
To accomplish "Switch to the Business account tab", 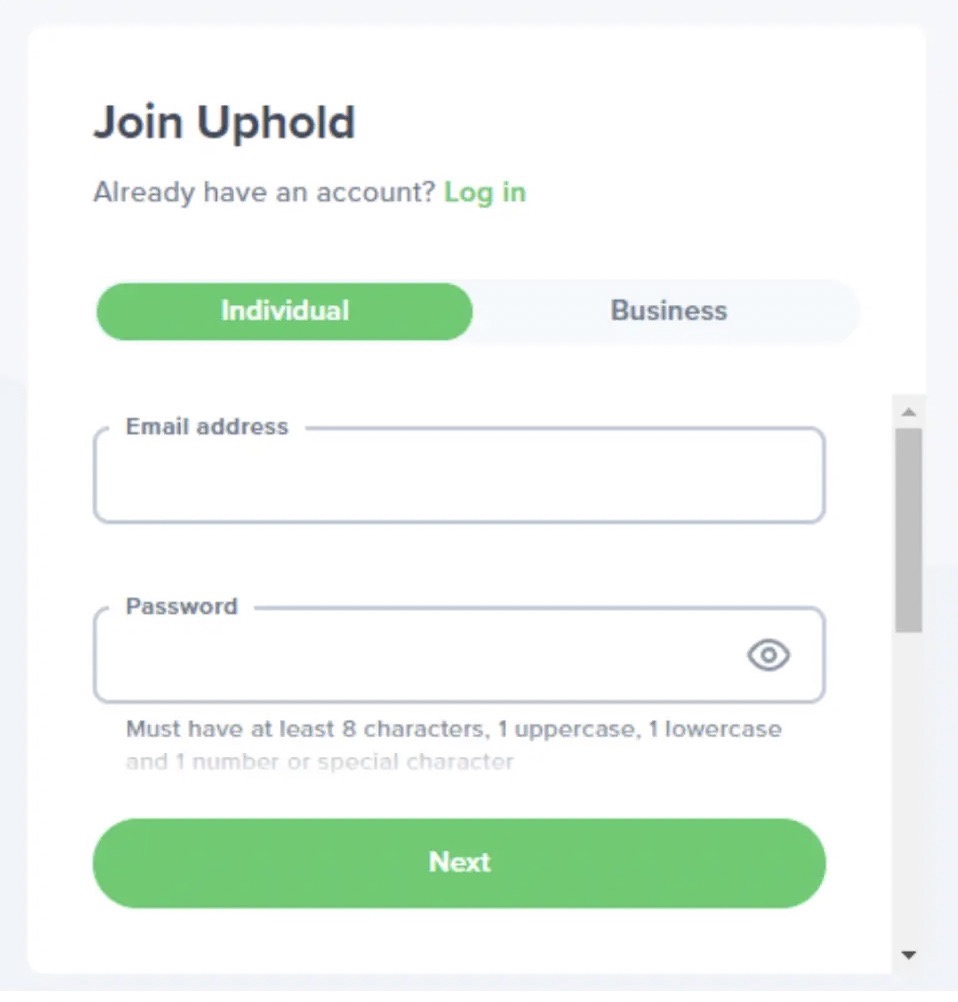I will 668,311.
